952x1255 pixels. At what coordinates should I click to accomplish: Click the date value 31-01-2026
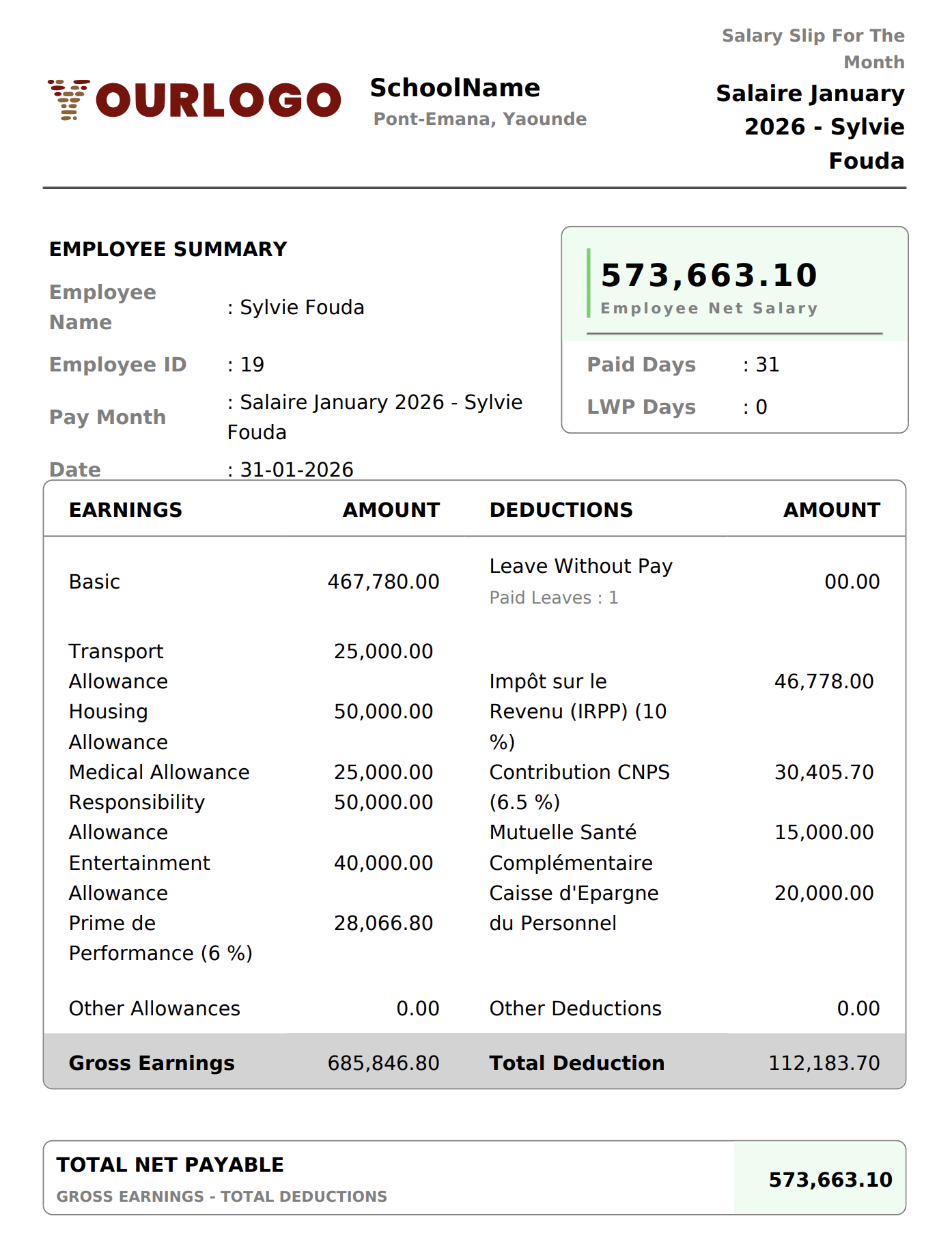click(x=296, y=470)
